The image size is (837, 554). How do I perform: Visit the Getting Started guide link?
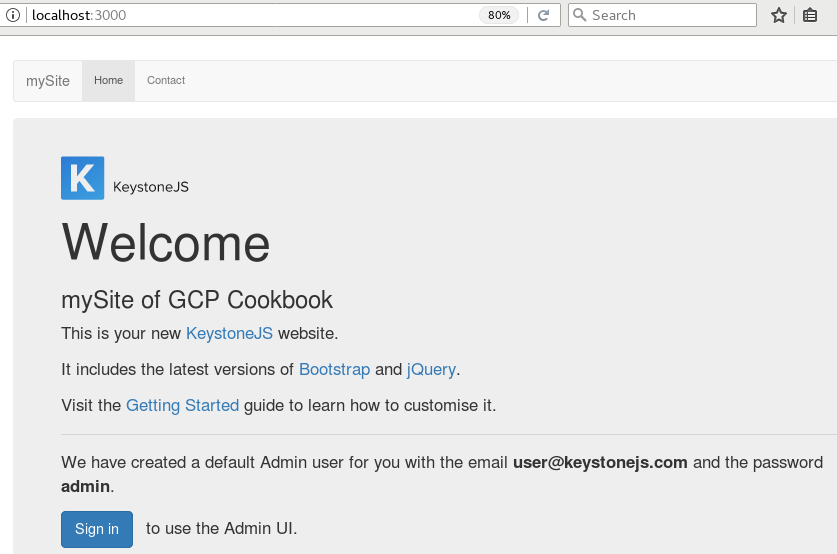(x=183, y=406)
